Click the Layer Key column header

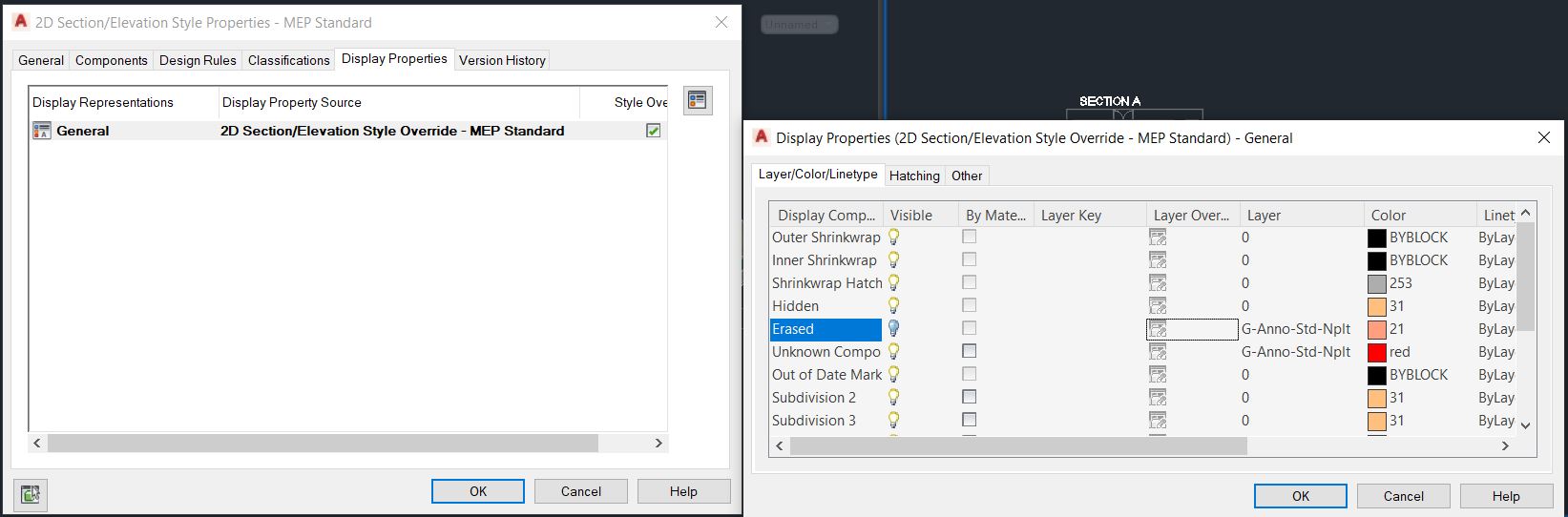tap(1090, 216)
